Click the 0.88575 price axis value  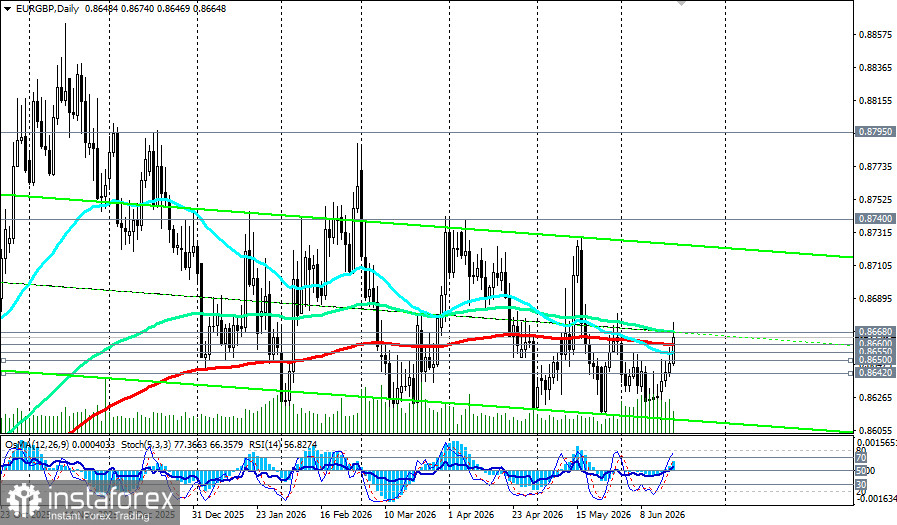click(x=875, y=35)
